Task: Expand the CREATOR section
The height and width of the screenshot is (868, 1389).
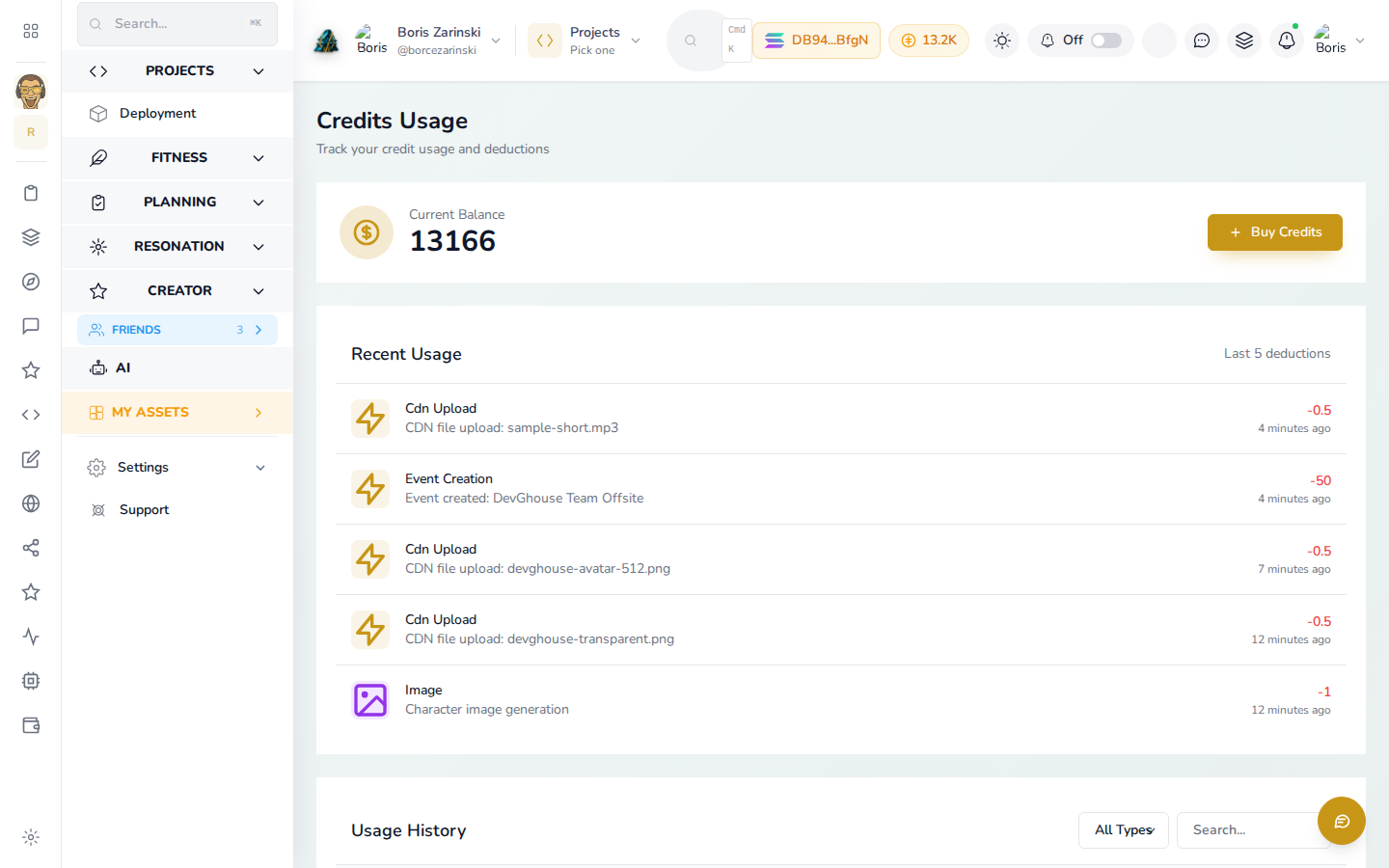Action: pos(177,291)
